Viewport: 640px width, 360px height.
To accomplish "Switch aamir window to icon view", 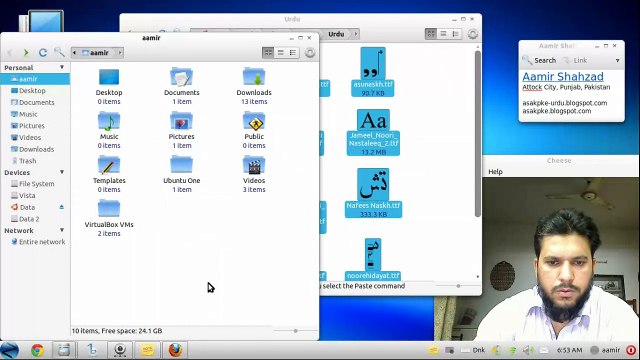I will 268,53.
